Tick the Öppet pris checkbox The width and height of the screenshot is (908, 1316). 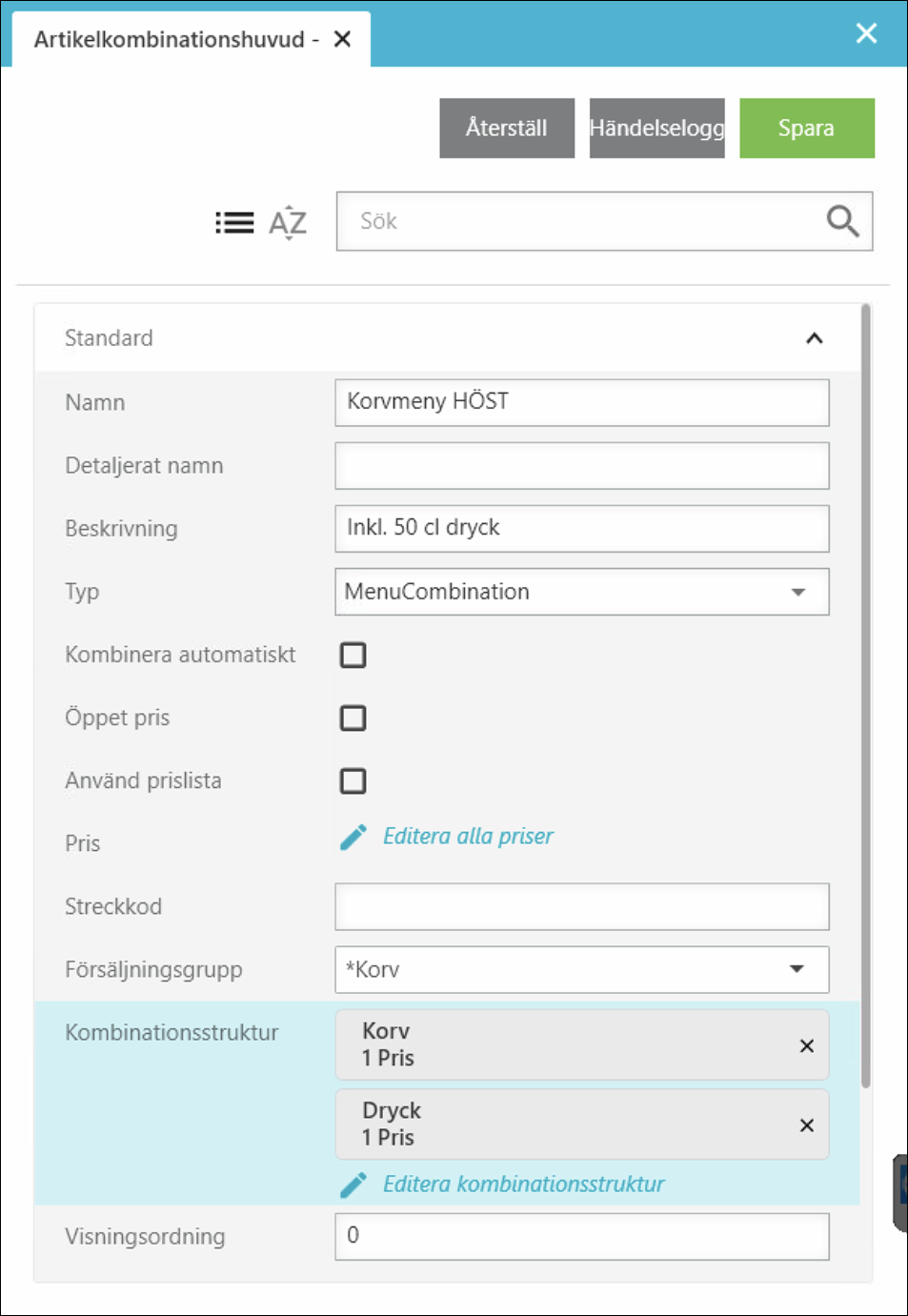tap(353, 718)
